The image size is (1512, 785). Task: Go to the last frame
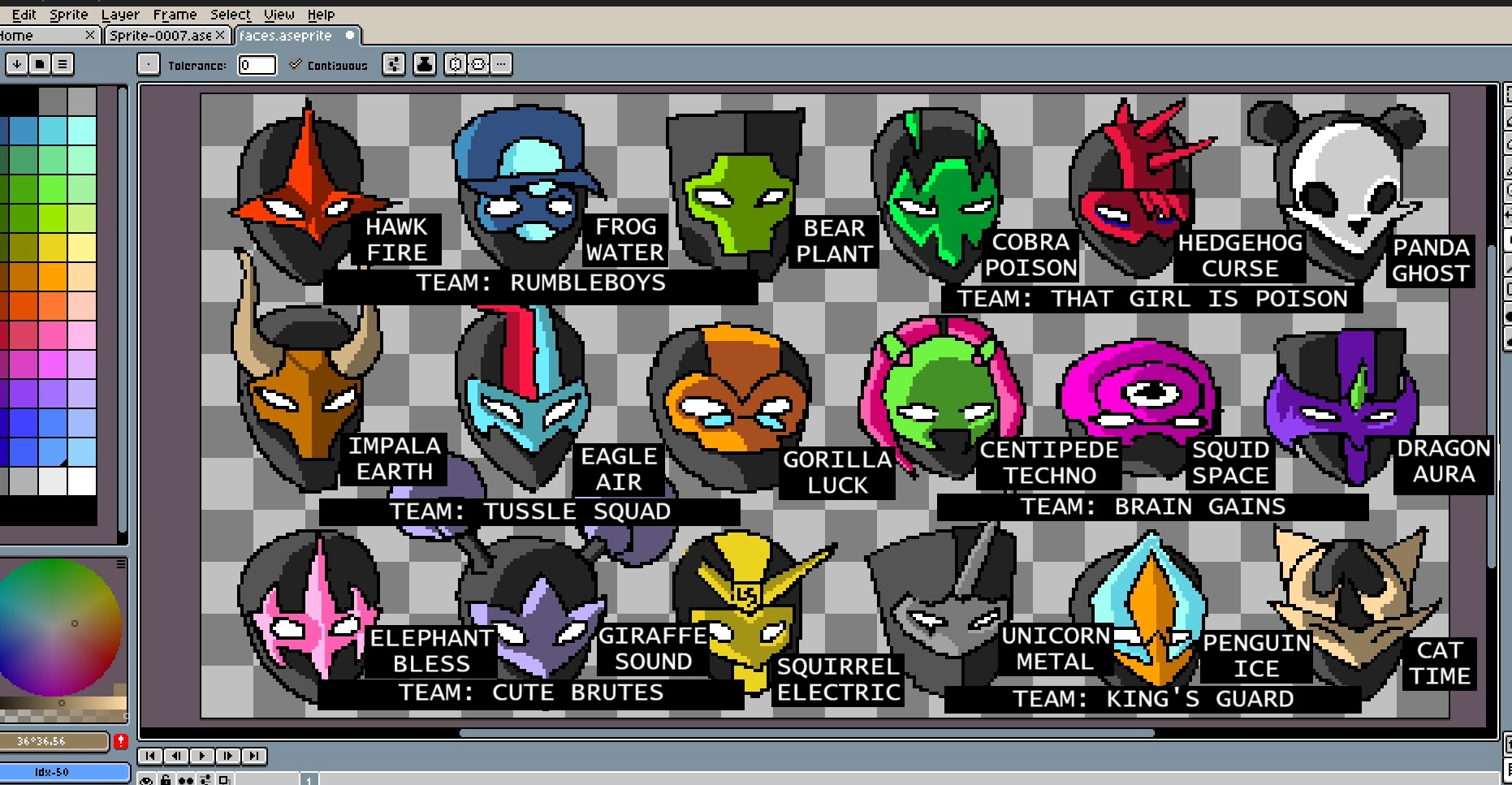point(254,756)
